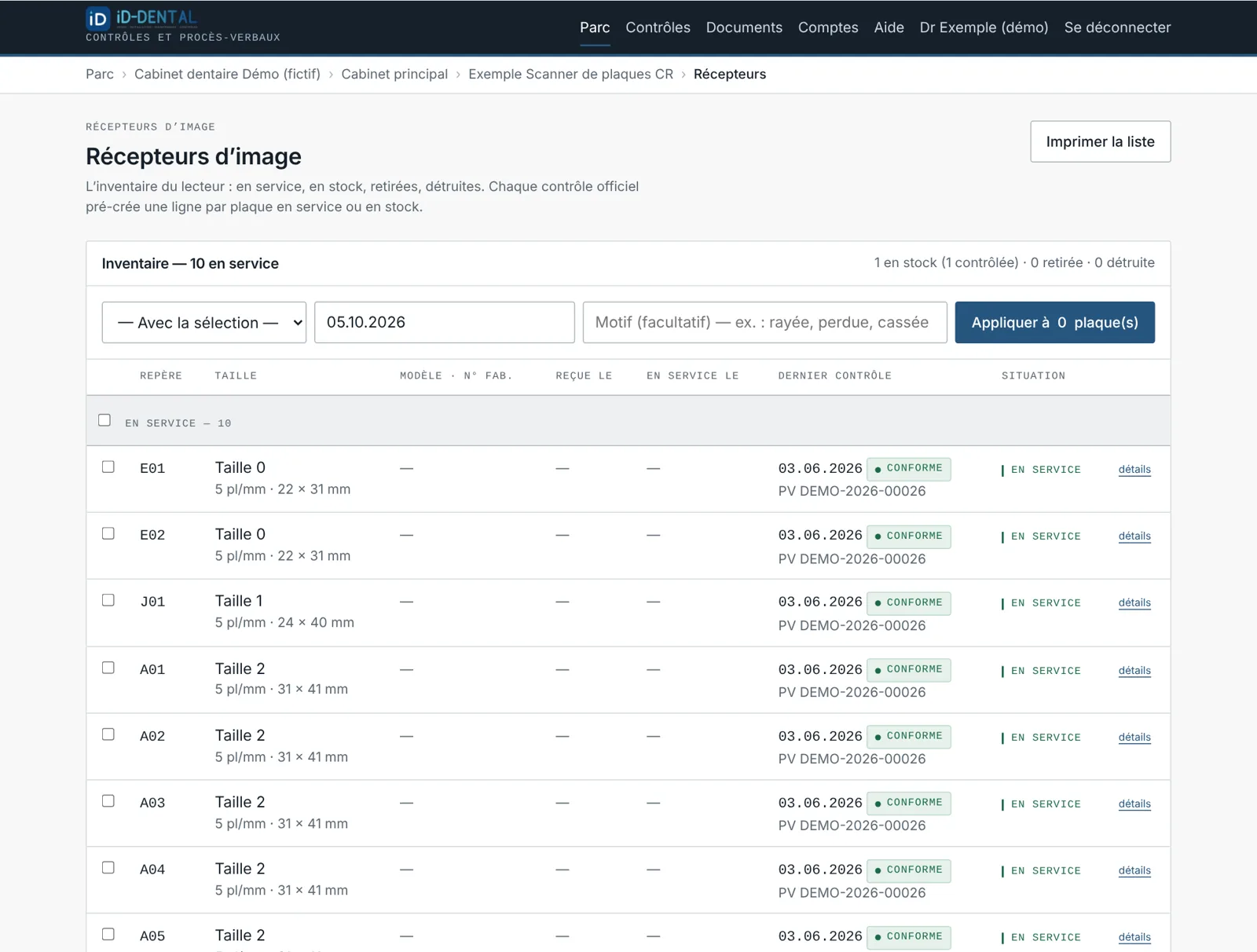Open détails link for plate A03
The image size is (1257, 952).
click(1134, 804)
